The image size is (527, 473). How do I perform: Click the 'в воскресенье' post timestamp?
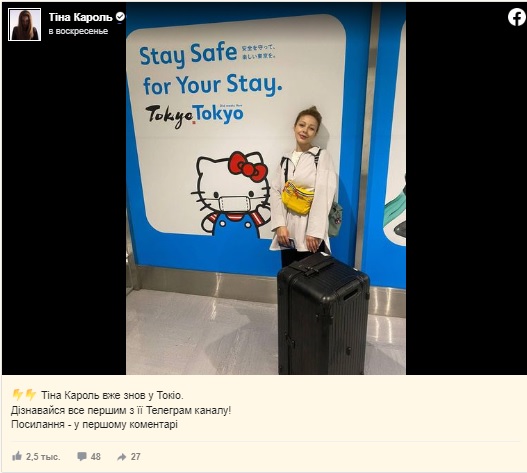(78, 31)
